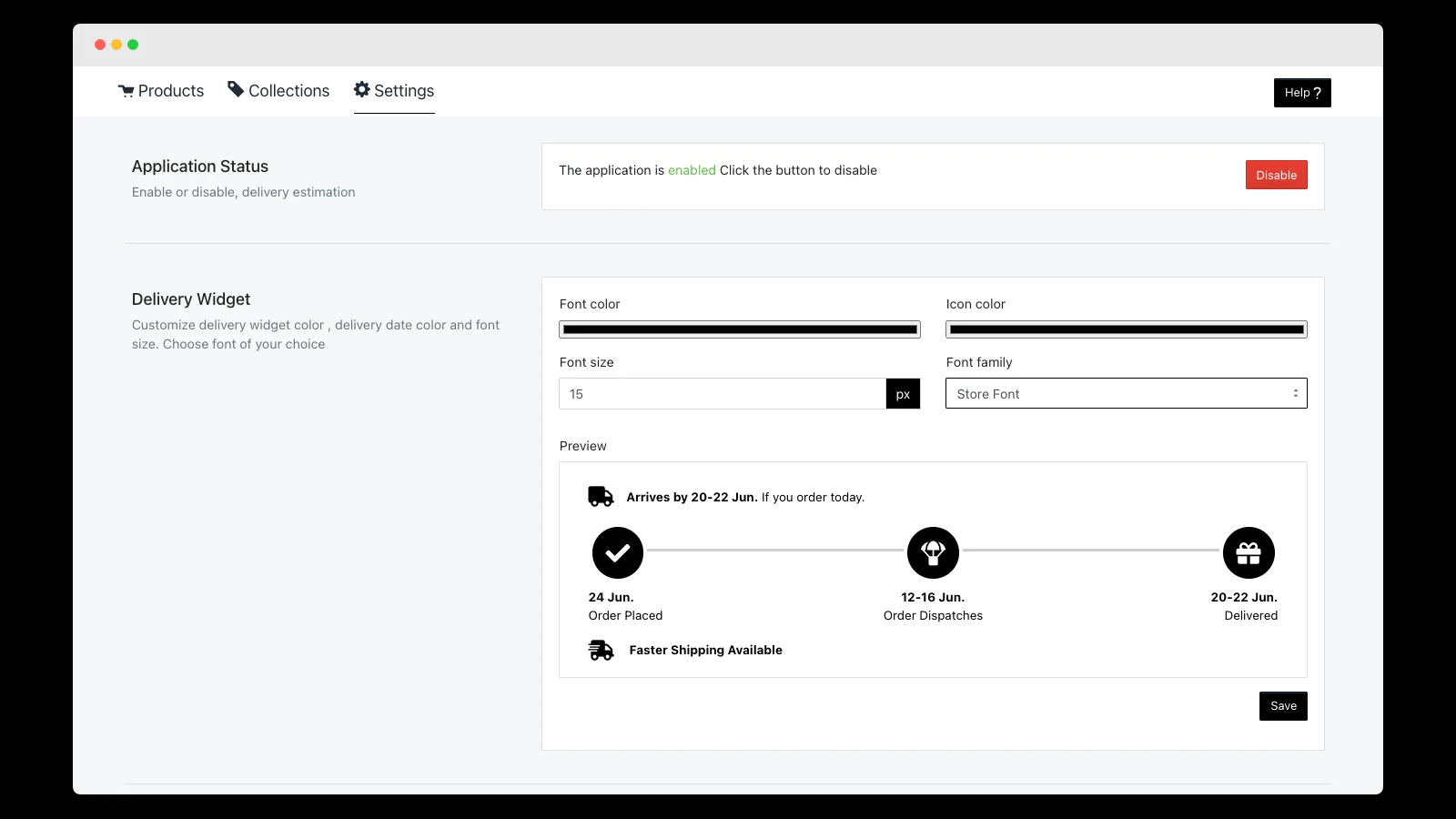Click the gift icon above Delivered
Image resolution: width=1456 pixels, height=819 pixels.
coord(1249,552)
